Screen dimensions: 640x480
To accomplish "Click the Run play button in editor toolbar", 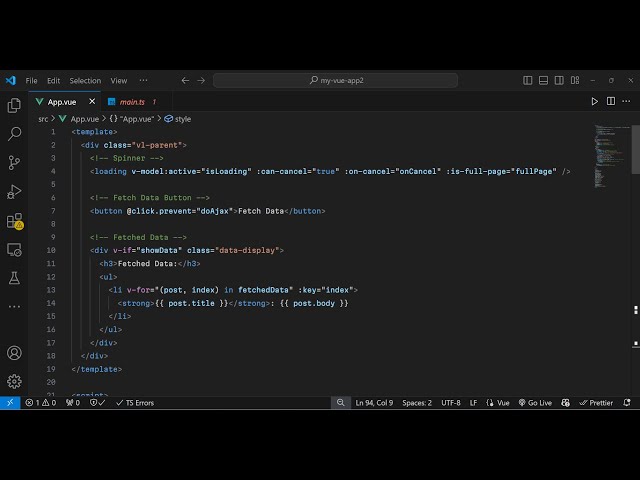I will tap(595, 101).
